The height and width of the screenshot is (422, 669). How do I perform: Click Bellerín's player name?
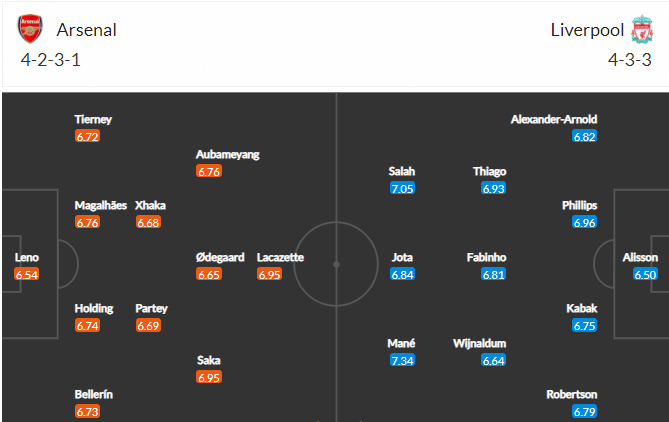click(93, 395)
